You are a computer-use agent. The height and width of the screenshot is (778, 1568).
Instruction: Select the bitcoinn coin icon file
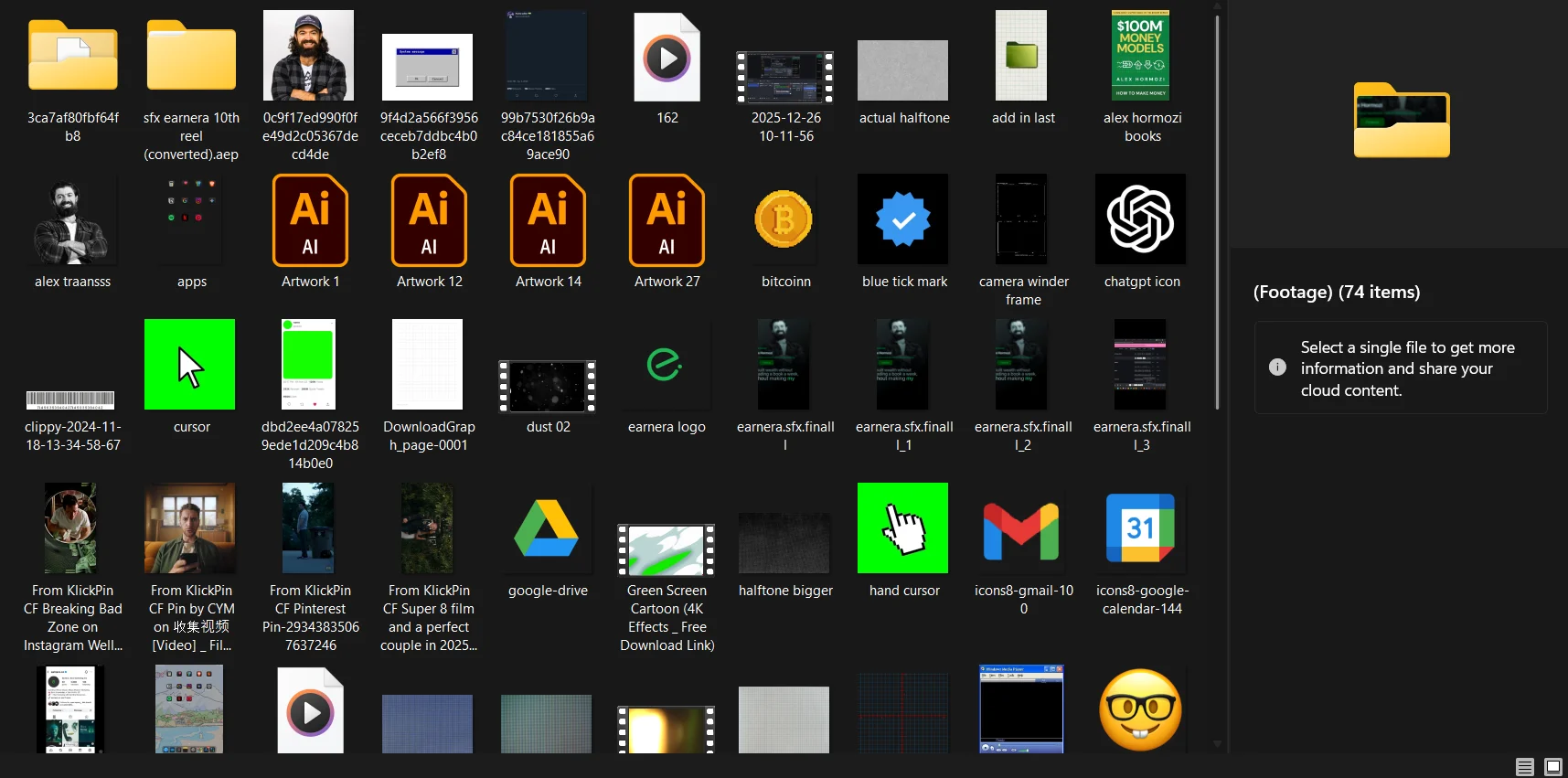coord(784,220)
